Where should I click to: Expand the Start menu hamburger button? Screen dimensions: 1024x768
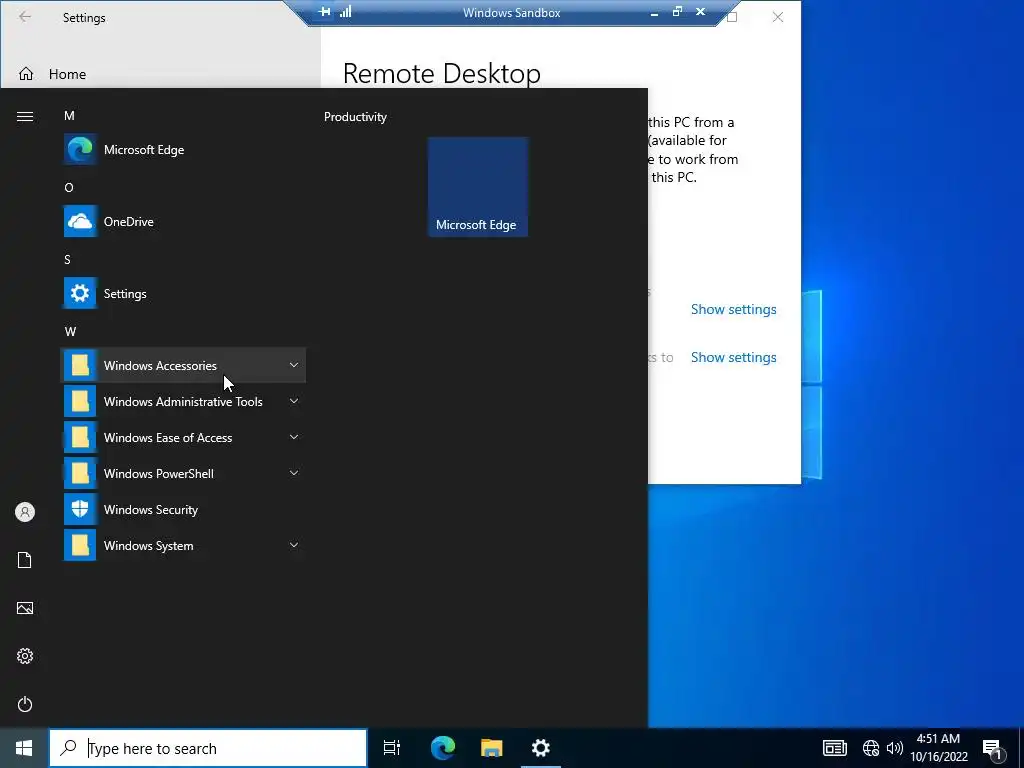point(25,116)
